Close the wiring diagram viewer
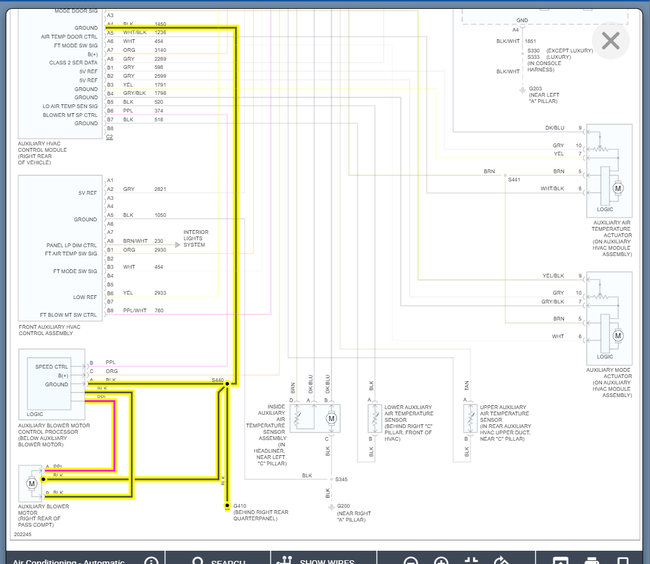 610,40
